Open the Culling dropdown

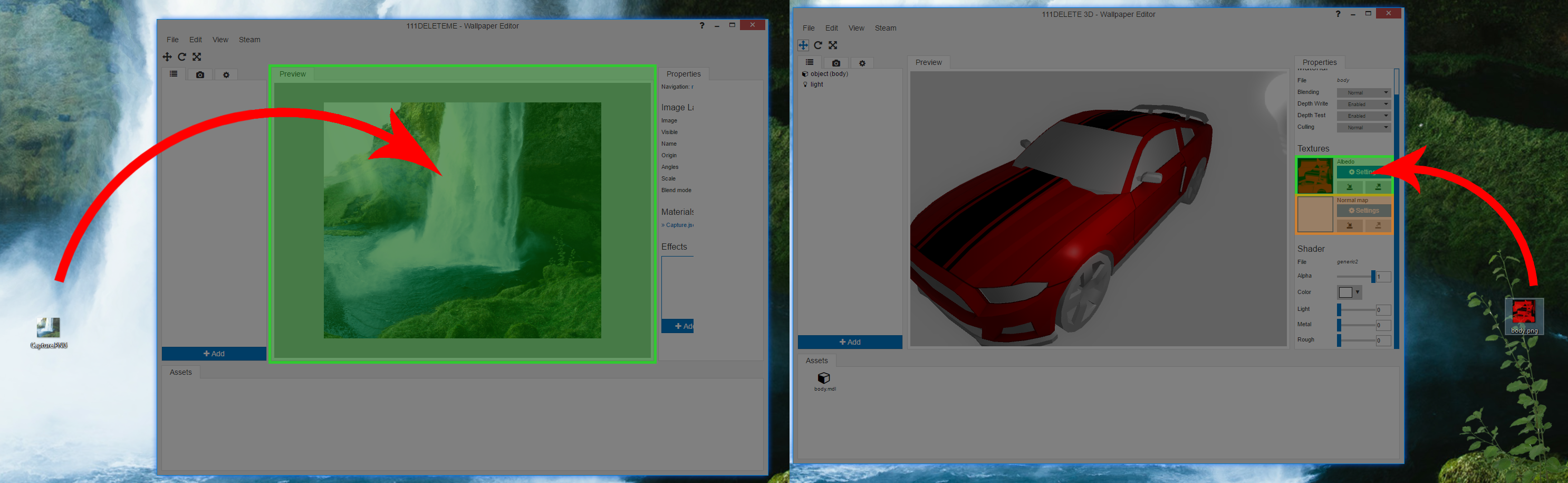(1363, 127)
